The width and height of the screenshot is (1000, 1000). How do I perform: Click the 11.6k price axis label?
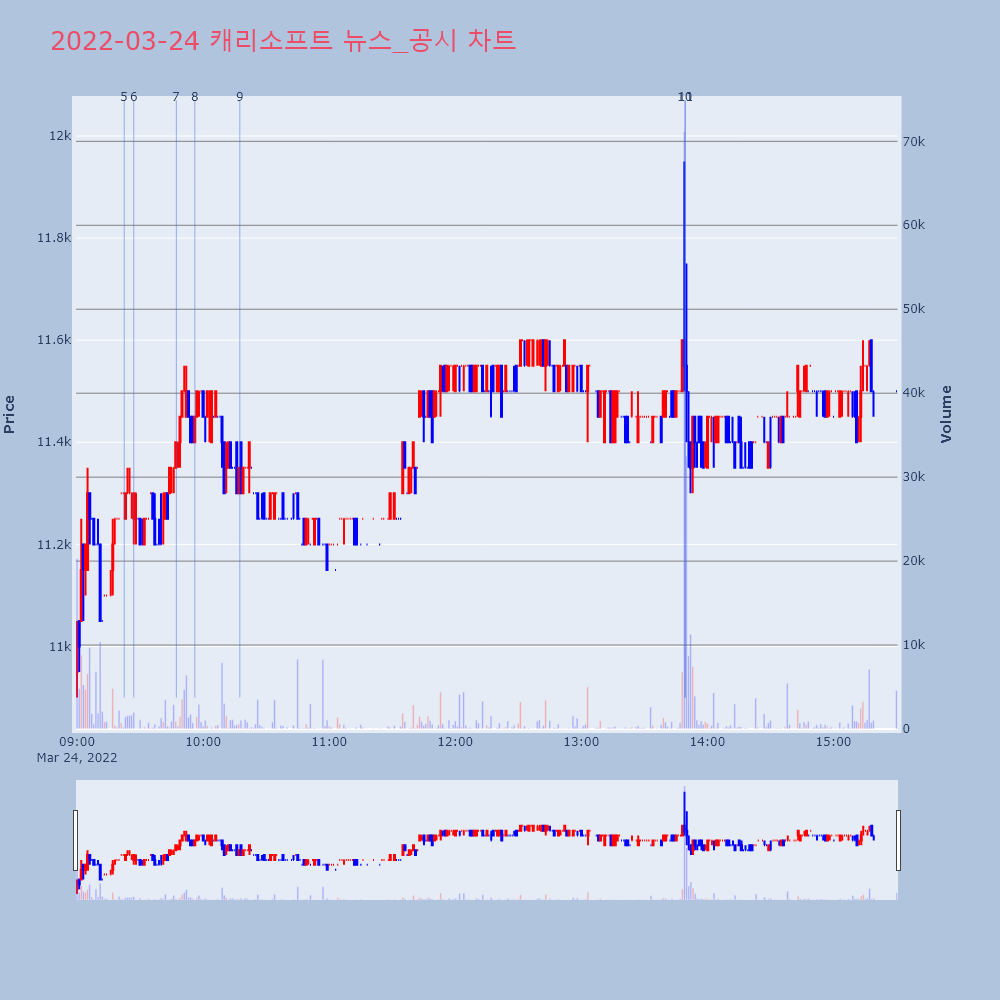pyautogui.click(x=54, y=340)
